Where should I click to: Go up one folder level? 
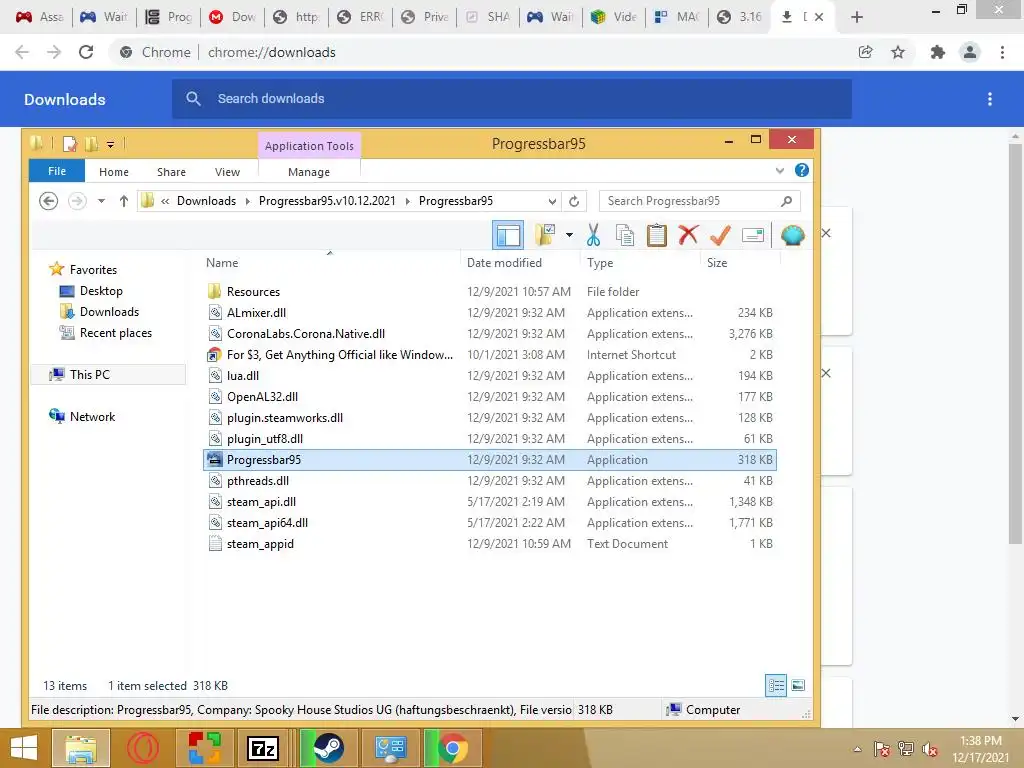(123, 201)
